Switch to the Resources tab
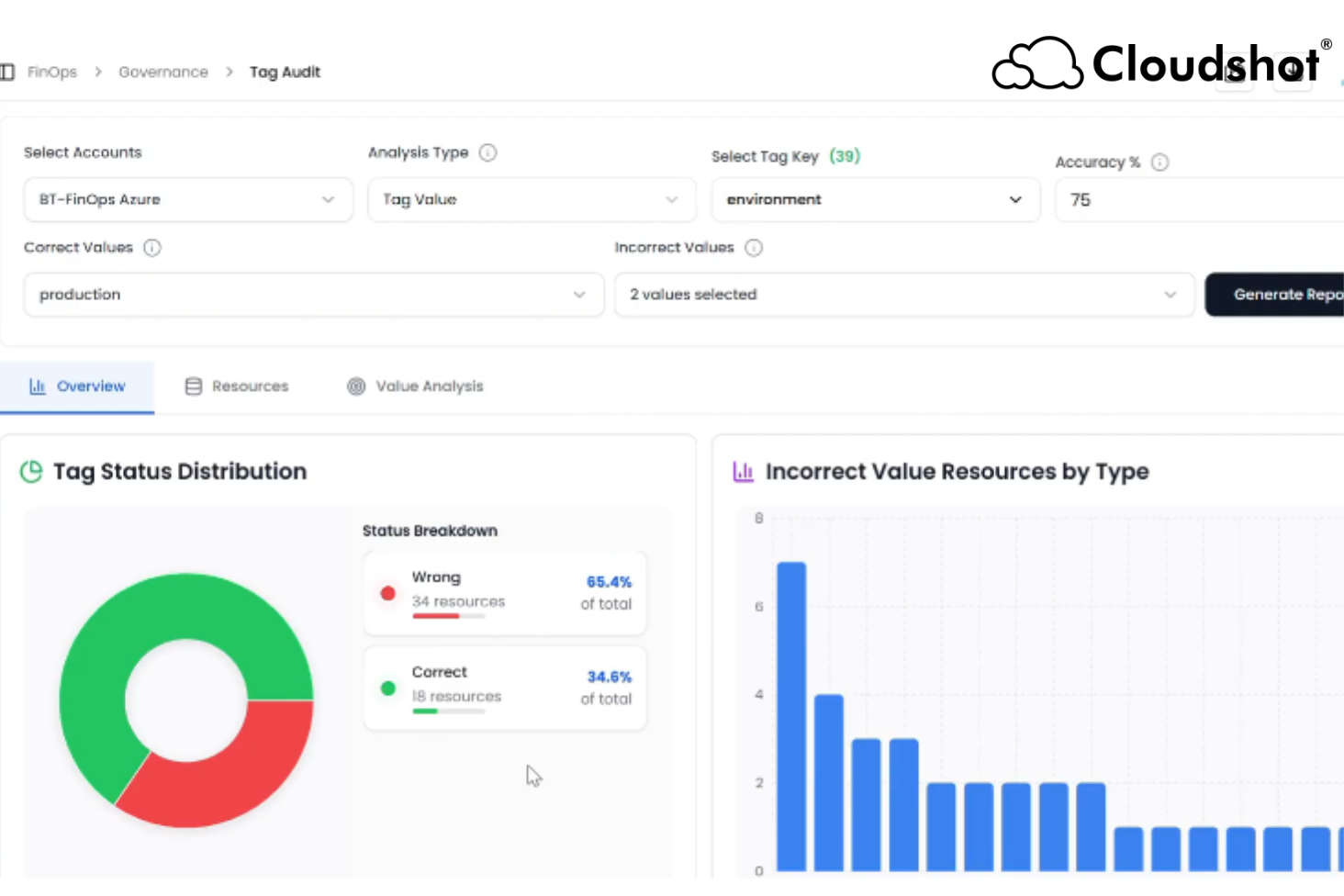The width and height of the screenshot is (1344, 896). coord(237,386)
